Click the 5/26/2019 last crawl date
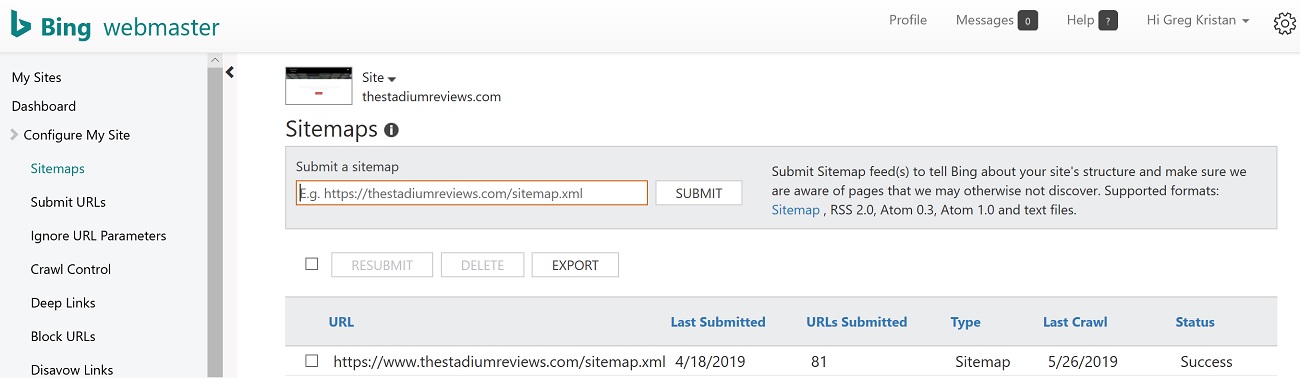The height and width of the screenshot is (378, 1300). pyautogui.click(x=1083, y=362)
